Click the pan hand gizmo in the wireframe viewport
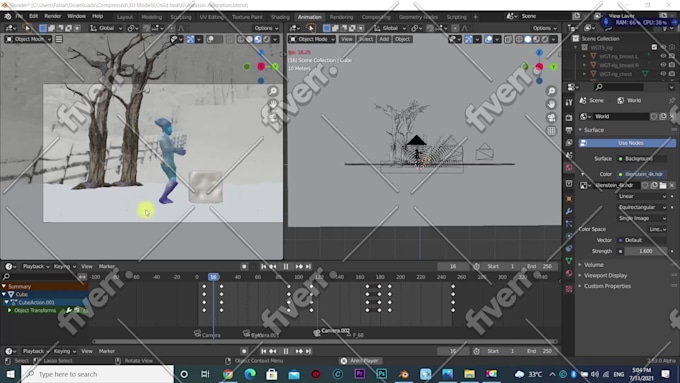This screenshot has width=680, height=383. click(551, 105)
